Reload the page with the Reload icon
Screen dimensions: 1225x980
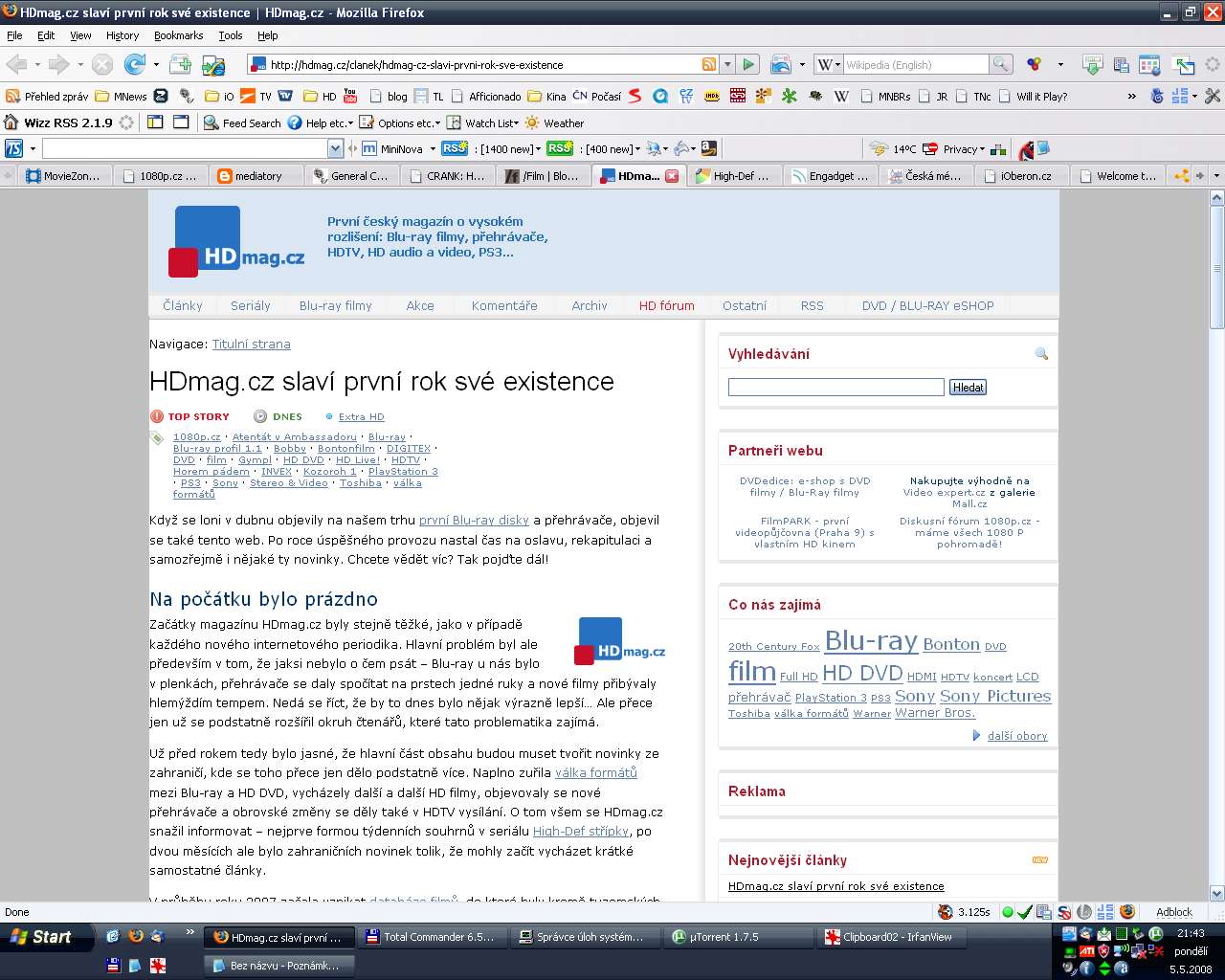point(135,64)
